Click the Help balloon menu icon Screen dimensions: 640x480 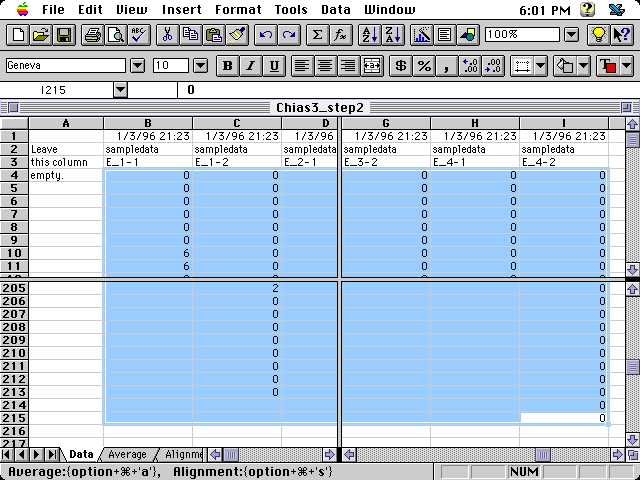(587, 9)
